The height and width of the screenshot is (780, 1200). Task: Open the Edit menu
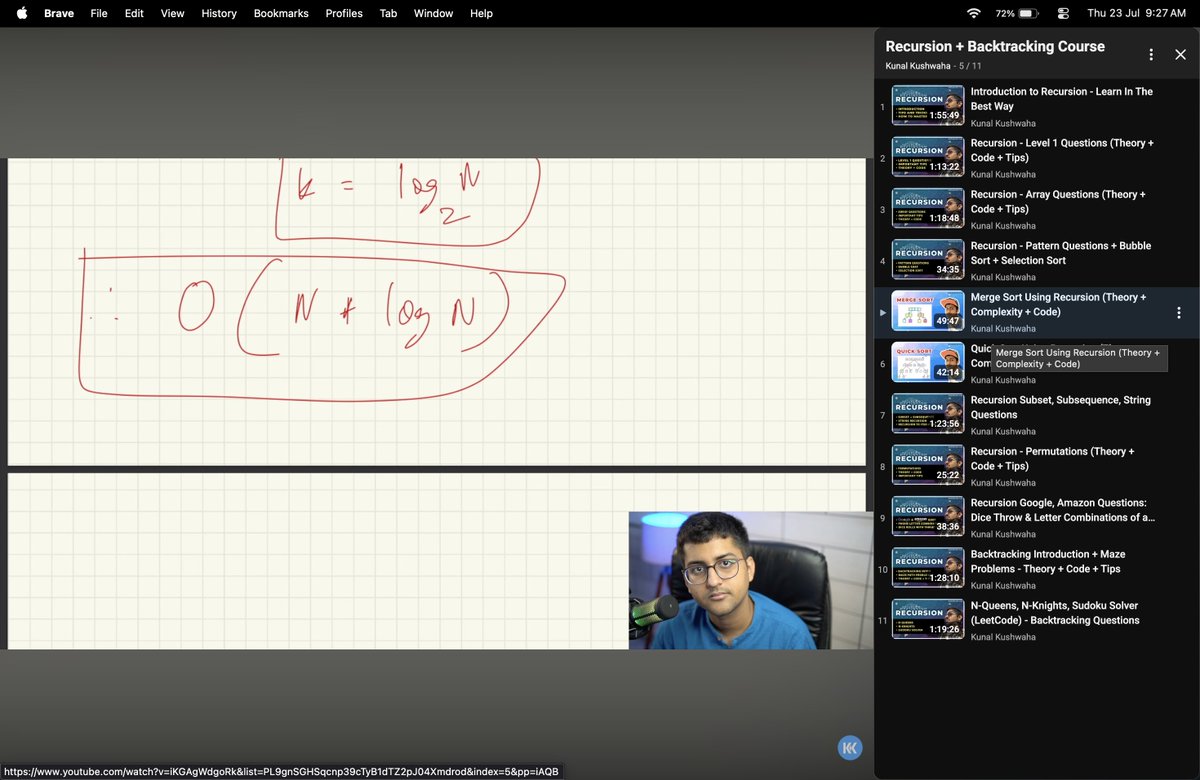[134, 13]
